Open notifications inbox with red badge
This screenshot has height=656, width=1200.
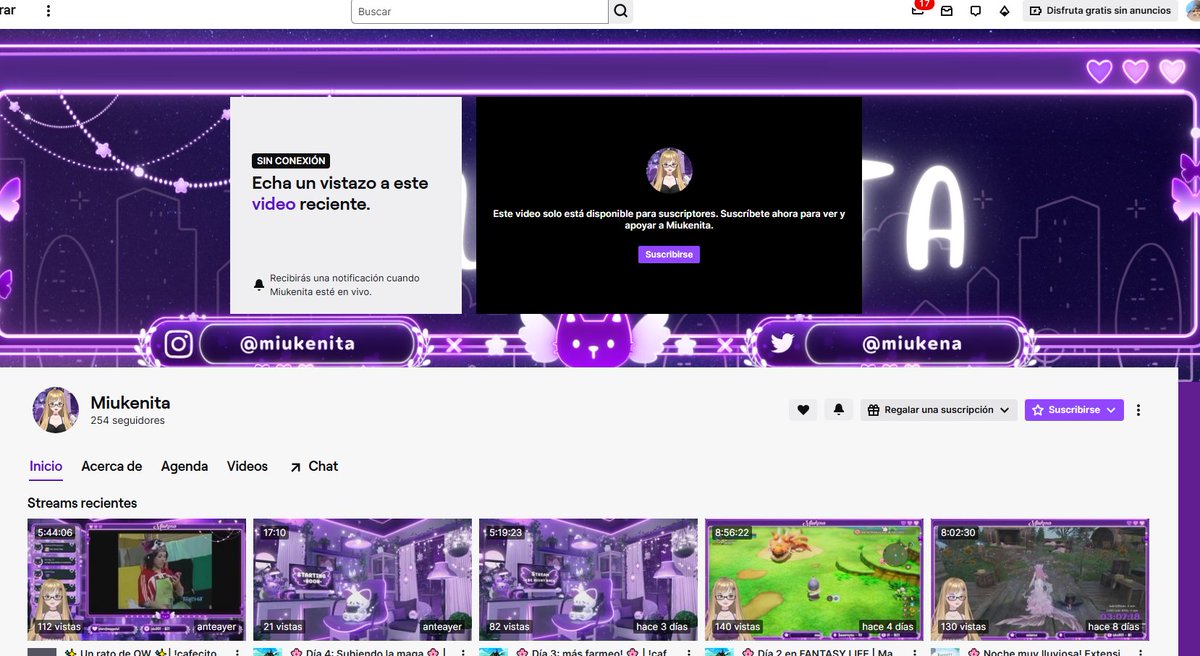tap(918, 10)
